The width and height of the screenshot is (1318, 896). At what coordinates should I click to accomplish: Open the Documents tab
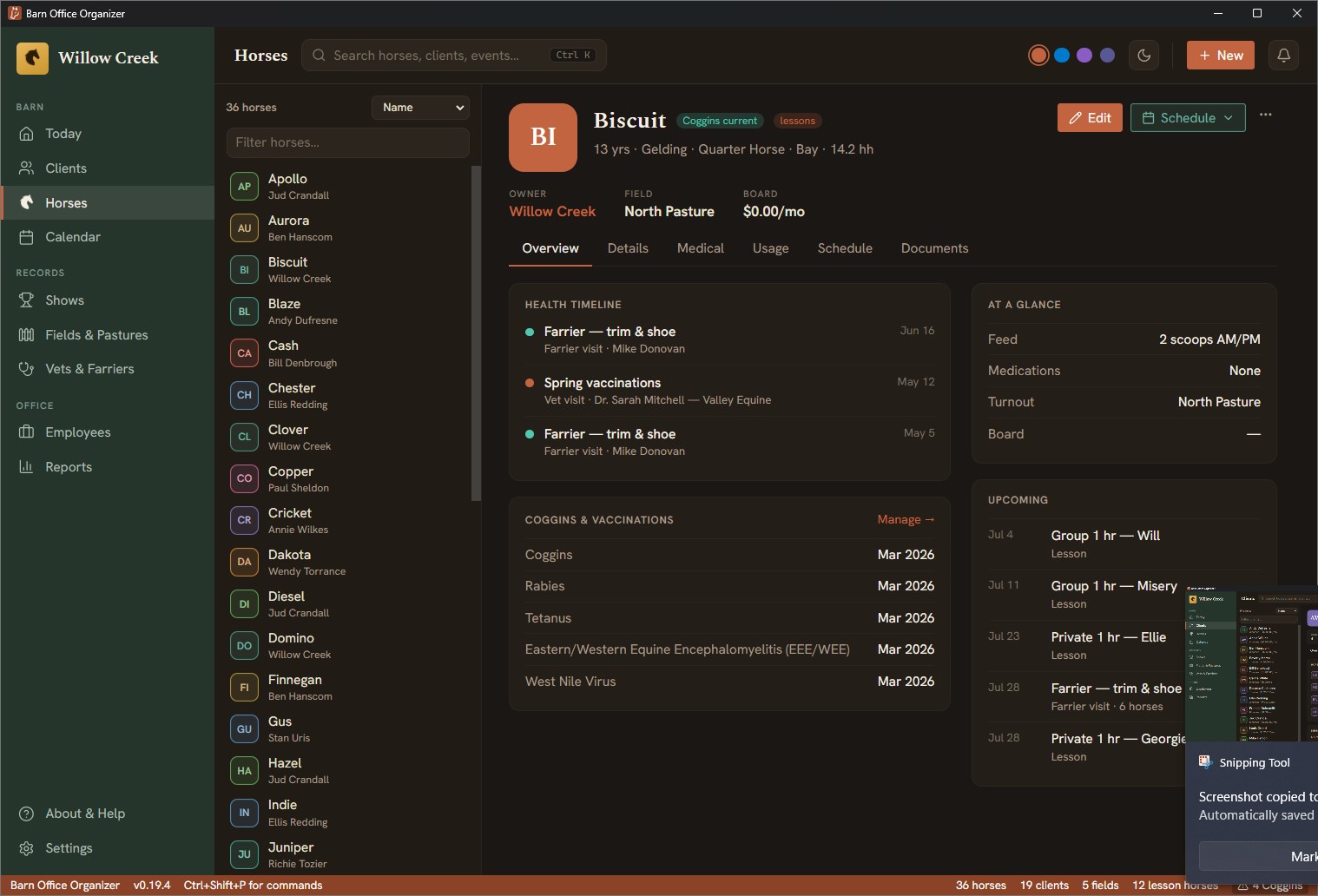coord(934,248)
